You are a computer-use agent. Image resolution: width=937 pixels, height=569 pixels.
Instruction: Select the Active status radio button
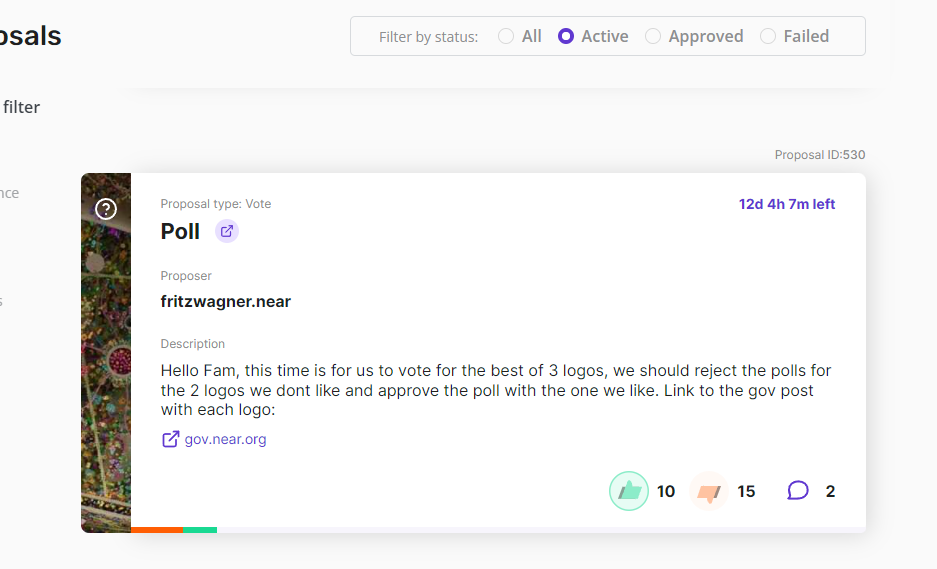click(x=566, y=36)
